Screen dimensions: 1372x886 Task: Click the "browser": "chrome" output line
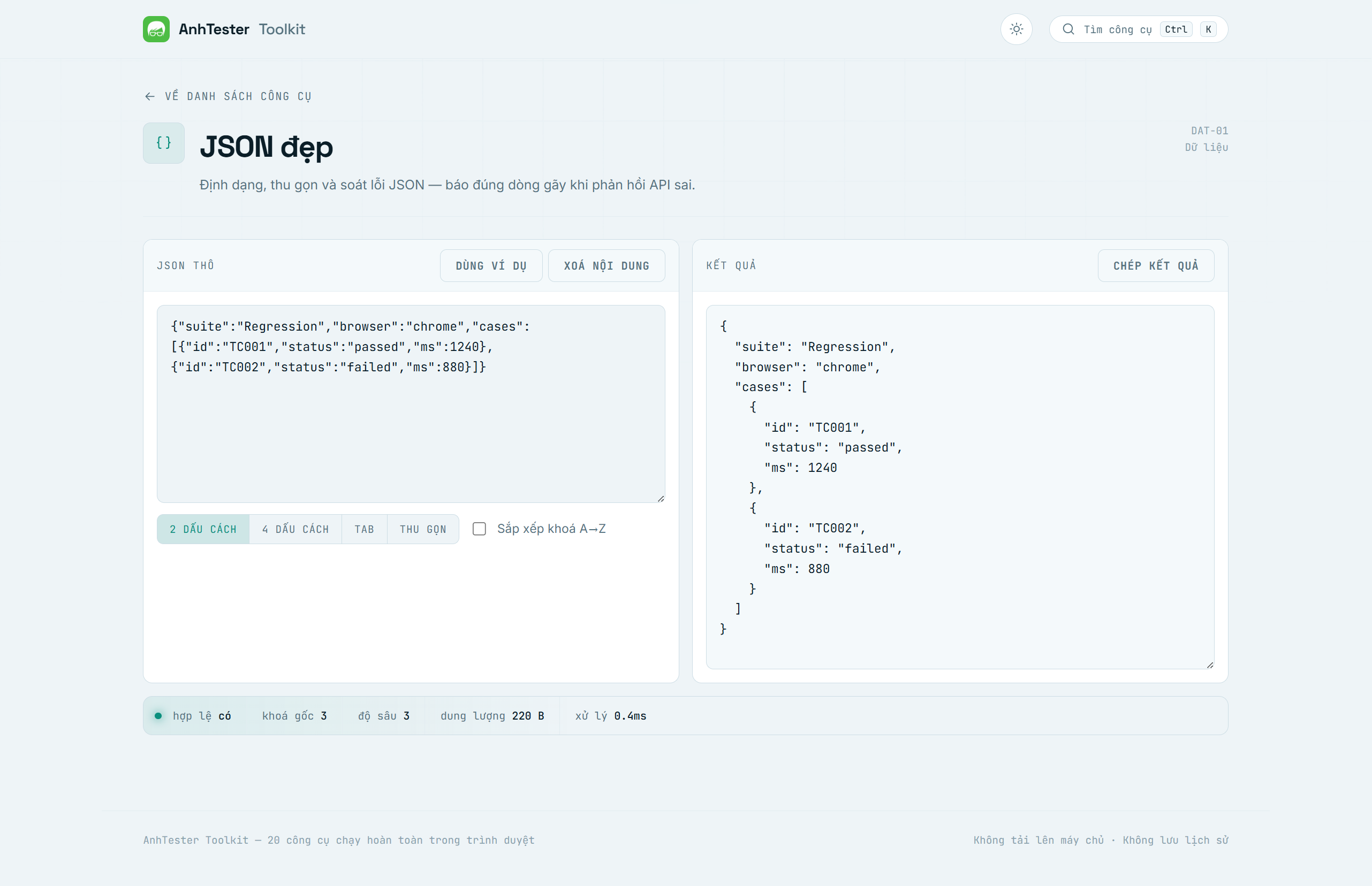point(807,367)
